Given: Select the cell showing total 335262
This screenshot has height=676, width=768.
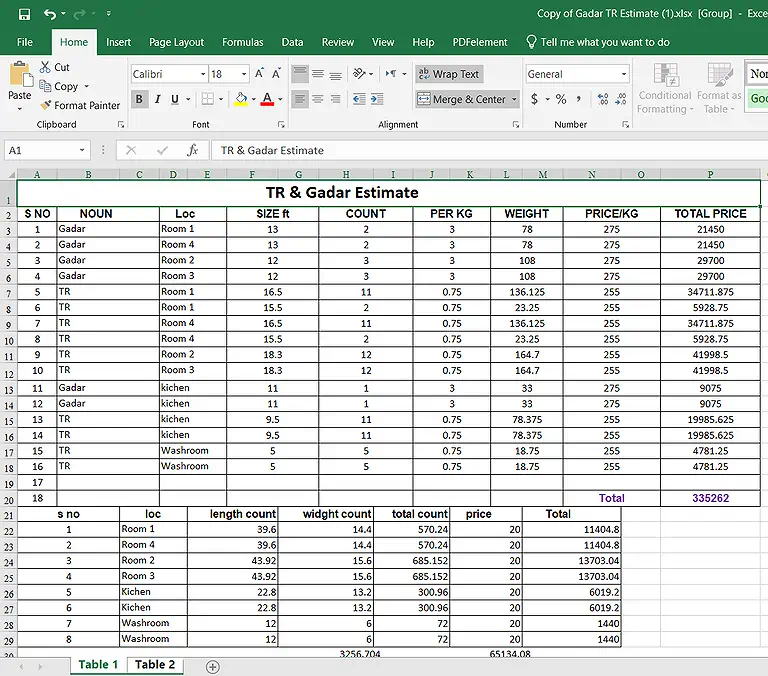Looking at the screenshot, I should coord(710,498).
